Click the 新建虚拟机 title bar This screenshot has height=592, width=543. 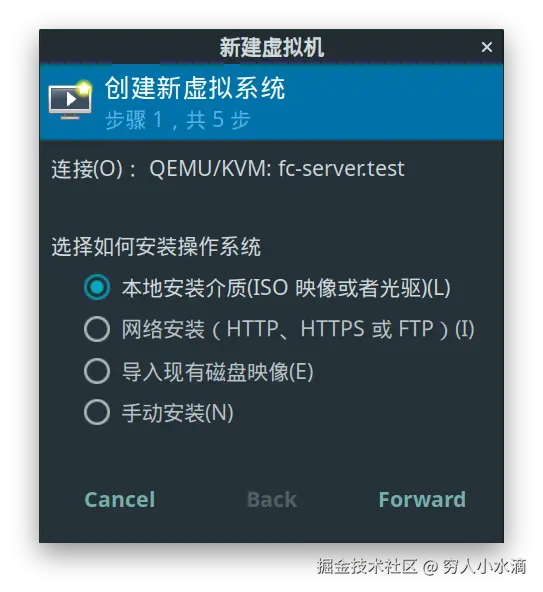pos(272,47)
